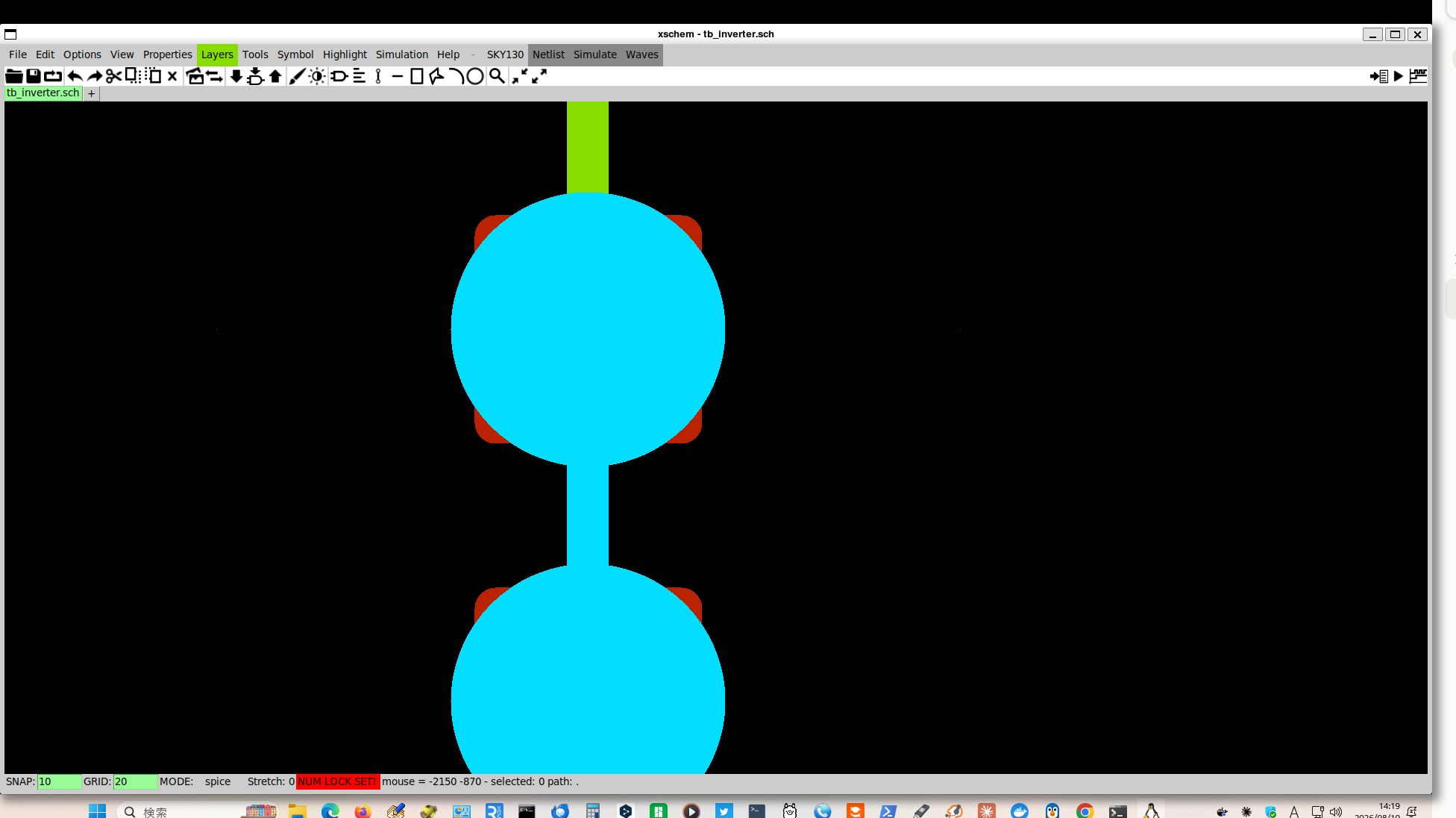Screen dimensions: 1456x818
Task: Open the Highlight menu
Action: pyautogui.click(x=345, y=54)
